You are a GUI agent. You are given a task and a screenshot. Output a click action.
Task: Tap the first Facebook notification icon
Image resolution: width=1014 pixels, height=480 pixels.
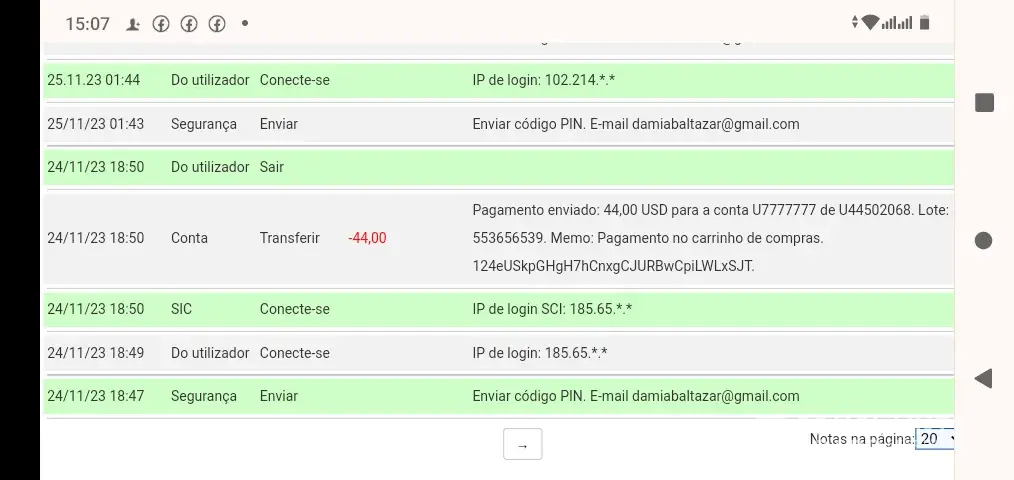[x=160, y=24]
